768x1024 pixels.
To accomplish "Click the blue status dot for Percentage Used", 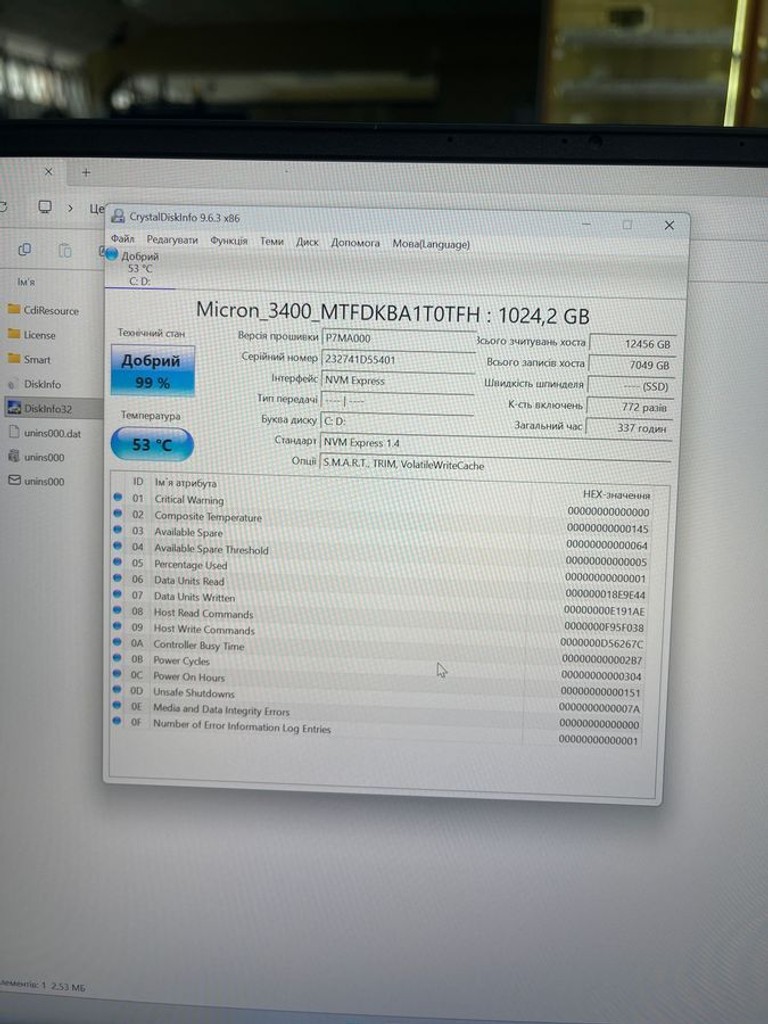I will point(118,562).
